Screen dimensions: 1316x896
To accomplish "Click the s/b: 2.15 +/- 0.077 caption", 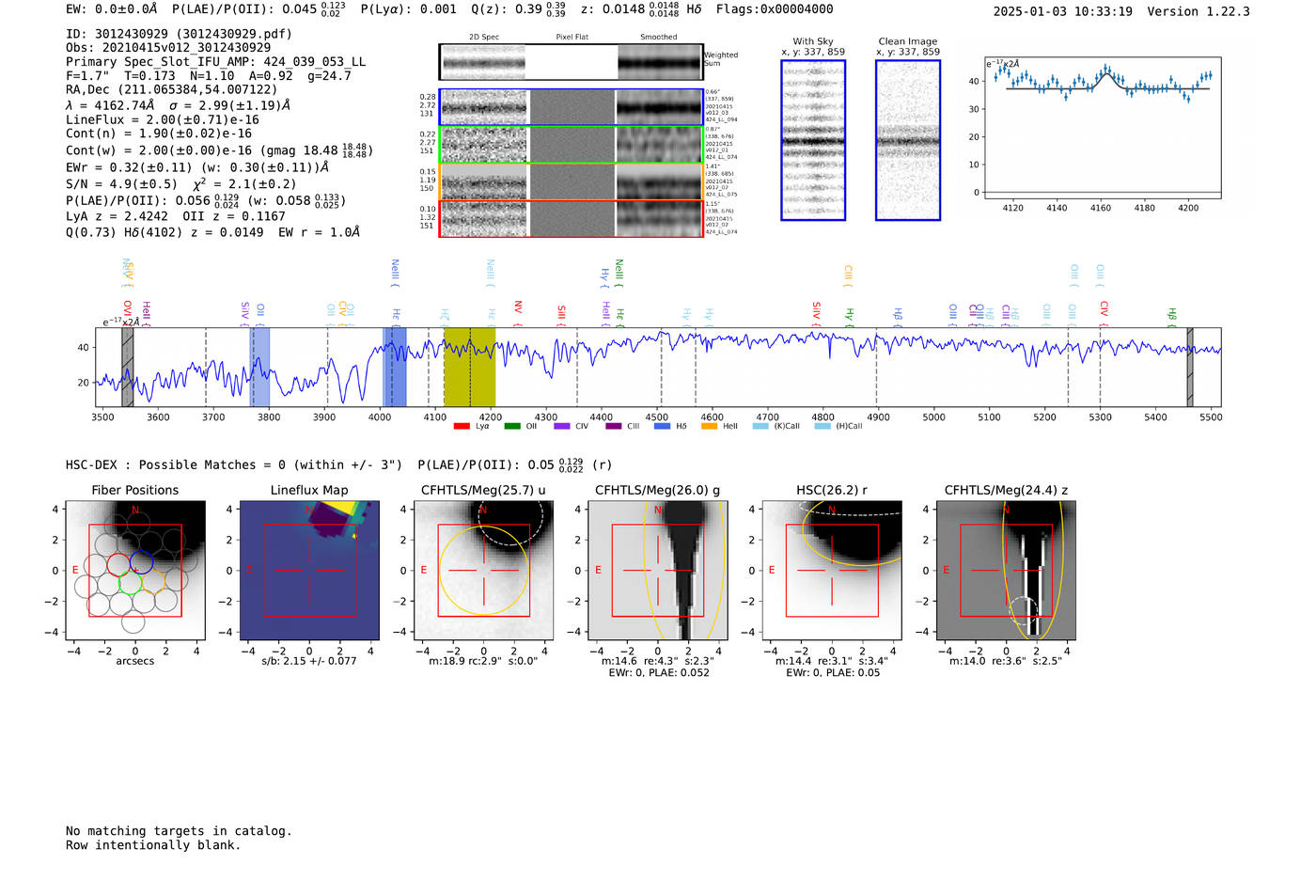I will point(309,662).
